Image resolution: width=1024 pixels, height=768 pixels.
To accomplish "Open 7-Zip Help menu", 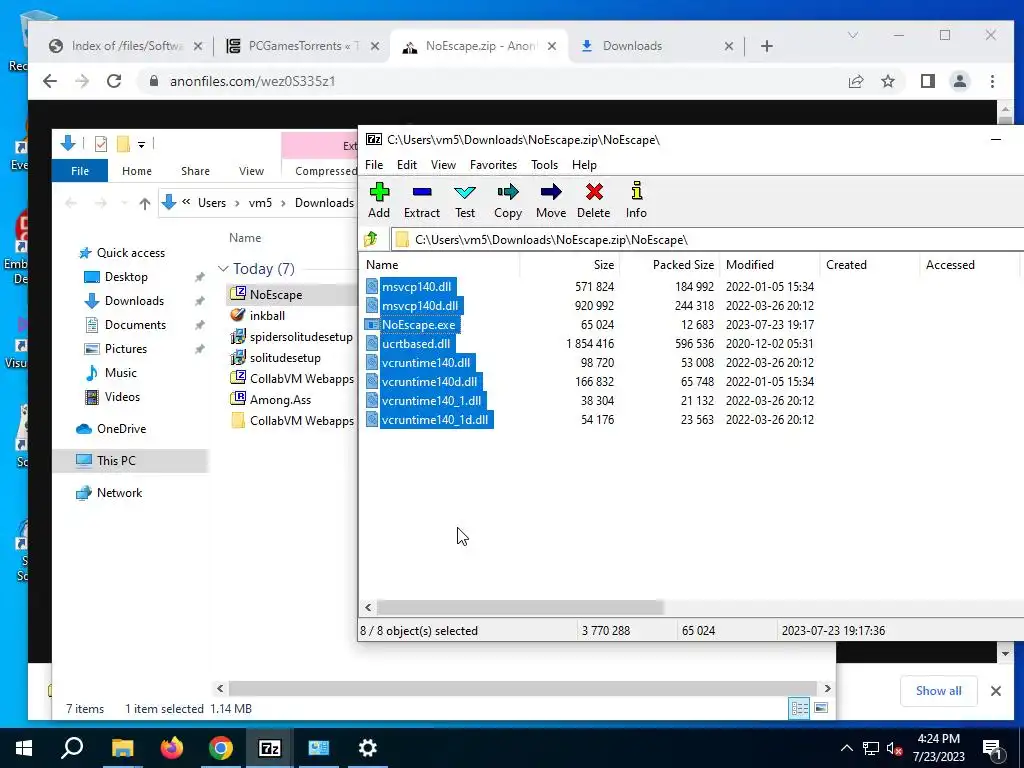I will pyautogui.click(x=584, y=165).
